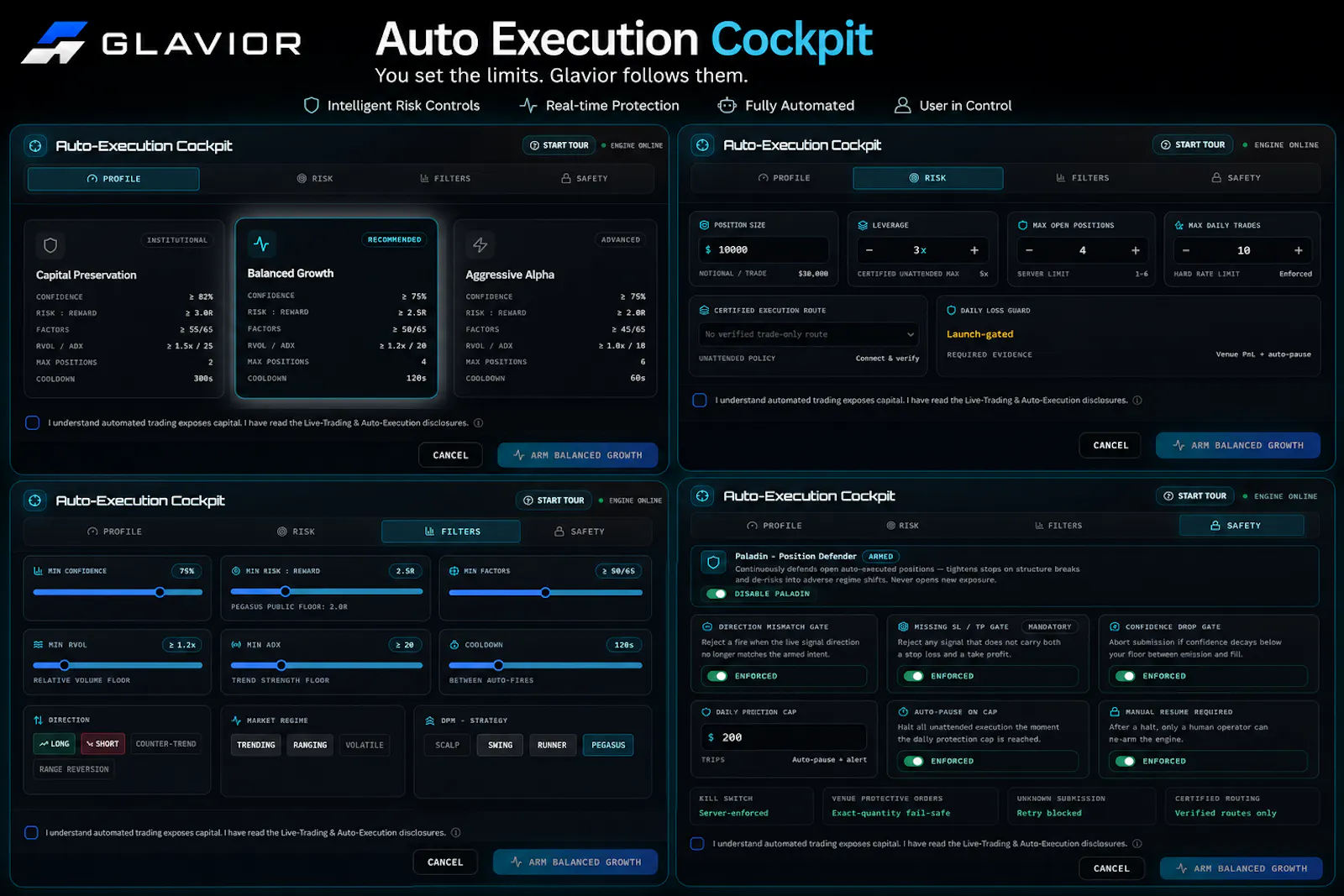
Task: Toggle Enforced switch under Missing SL / TP Gate
Action: pos(913,676)
